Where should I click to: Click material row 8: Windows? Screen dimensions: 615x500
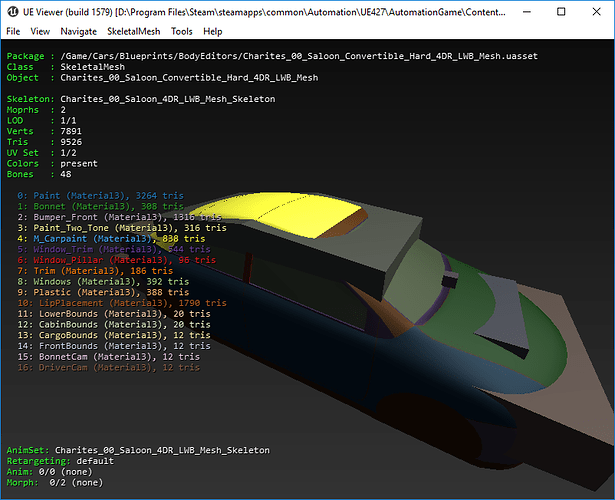click(x=103, y=282)
